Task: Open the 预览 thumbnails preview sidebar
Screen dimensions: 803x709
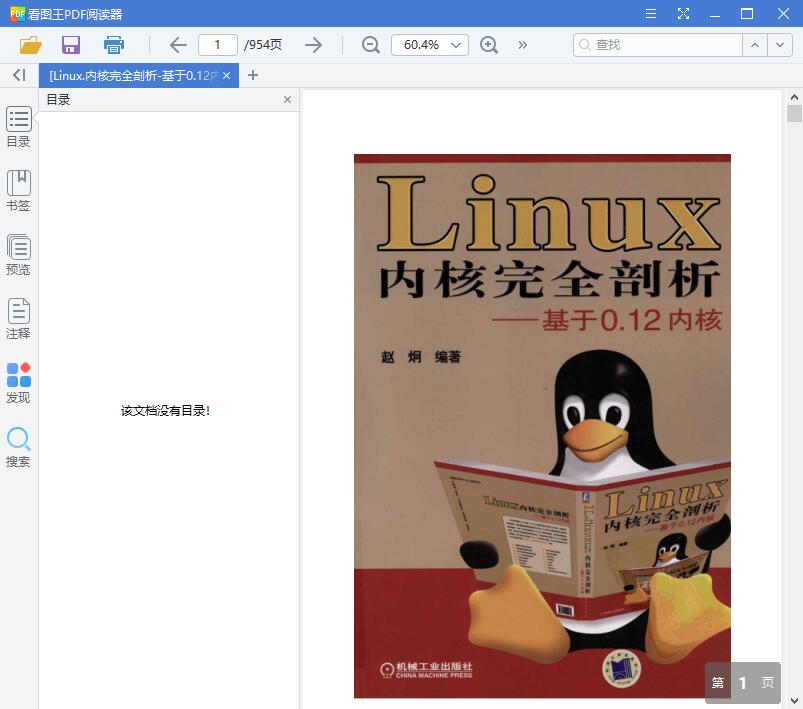Action: pos(18,255)
